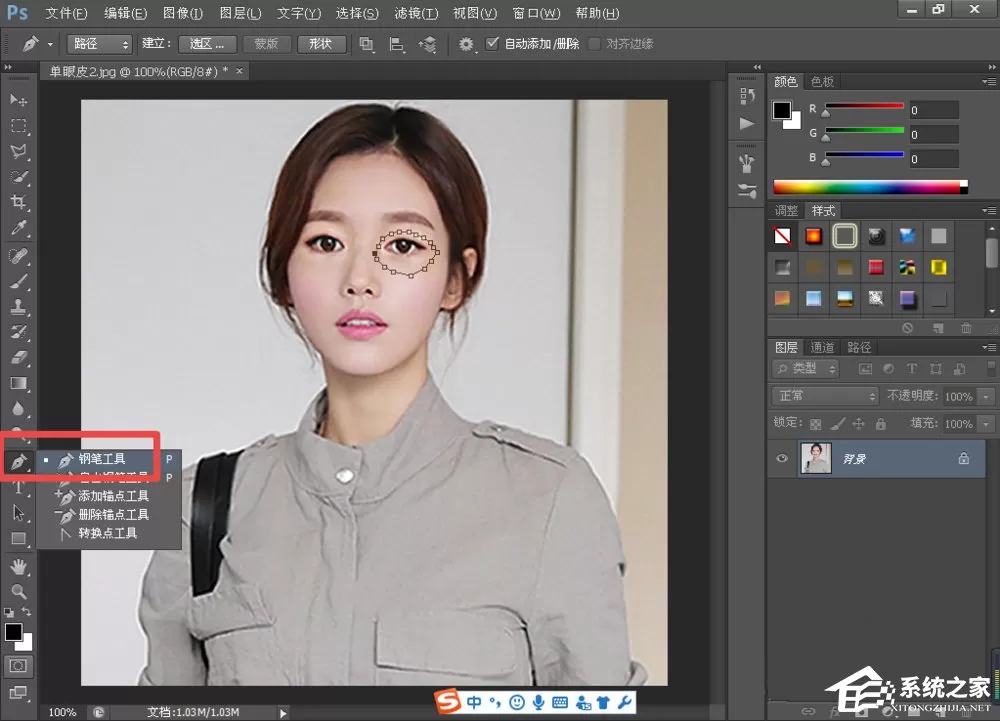Toggle Quick Mask mode icon
This screenshot has height=721, width=1000.
click(18, 666)
